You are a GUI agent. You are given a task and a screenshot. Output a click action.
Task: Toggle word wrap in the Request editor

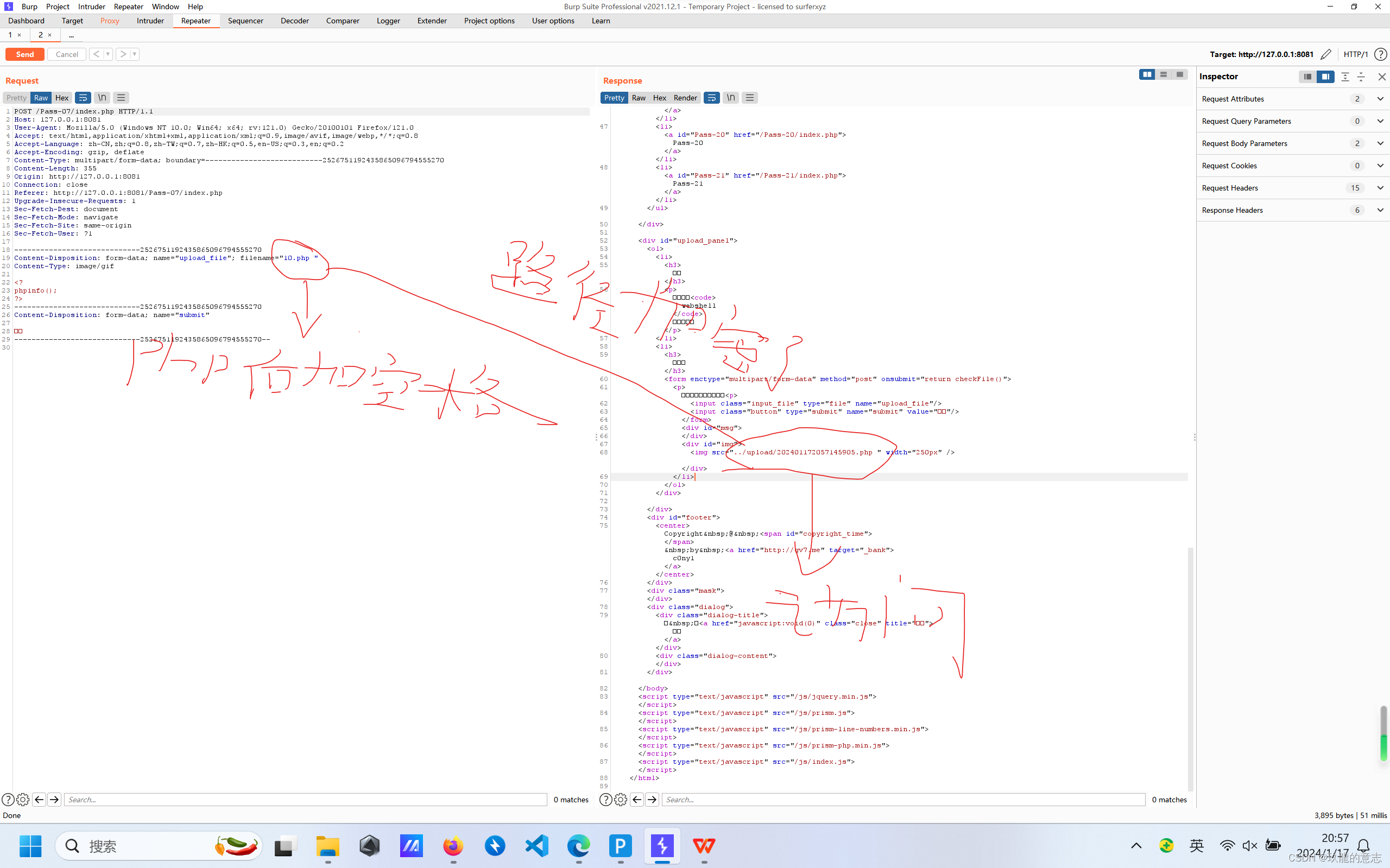tap(83, 98)
